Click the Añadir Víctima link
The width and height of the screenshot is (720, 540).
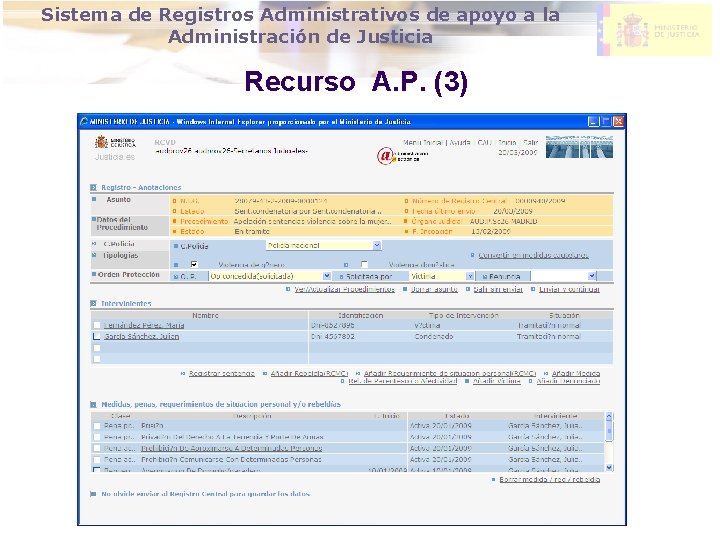[497, 381]
